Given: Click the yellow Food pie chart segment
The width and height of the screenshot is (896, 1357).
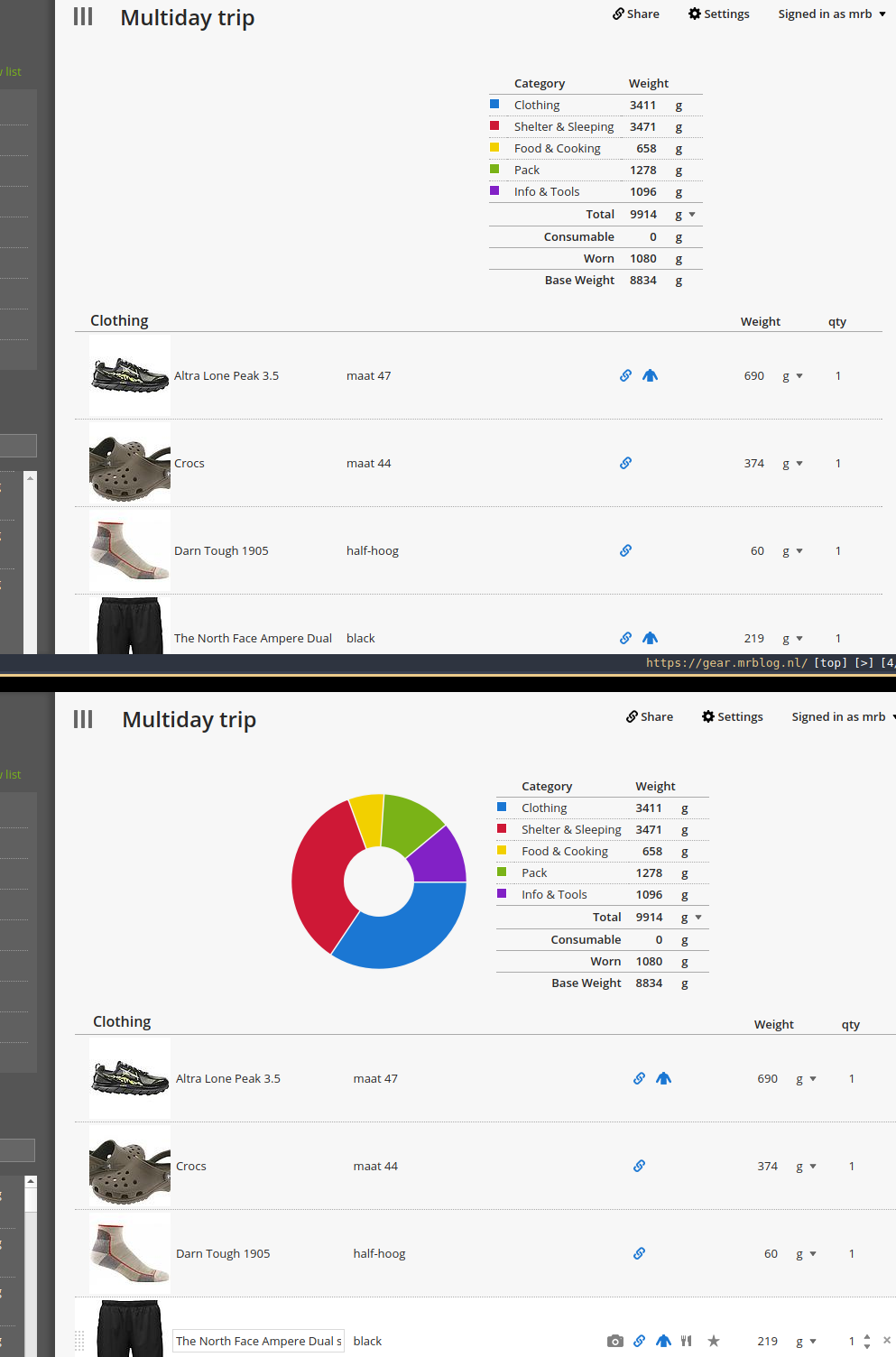Looking at the screenshot, I should tap(368, 819).
